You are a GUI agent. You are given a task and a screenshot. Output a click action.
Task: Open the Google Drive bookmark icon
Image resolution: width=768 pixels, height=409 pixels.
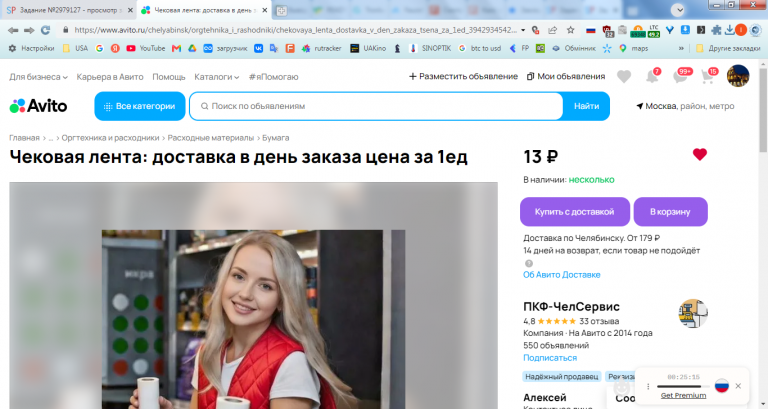[192, 48]
